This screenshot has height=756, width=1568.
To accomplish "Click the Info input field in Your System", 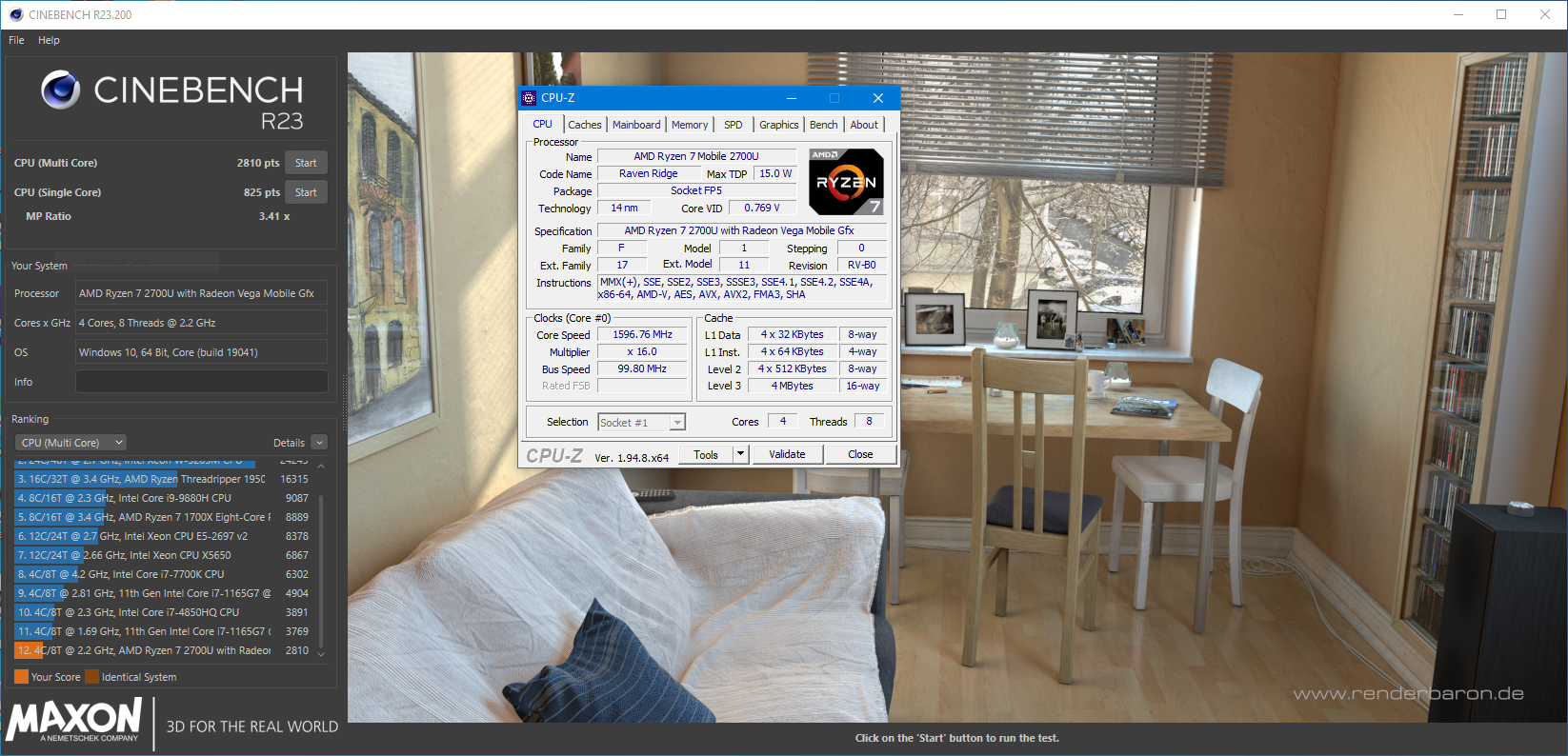I will tap(202, 382).
